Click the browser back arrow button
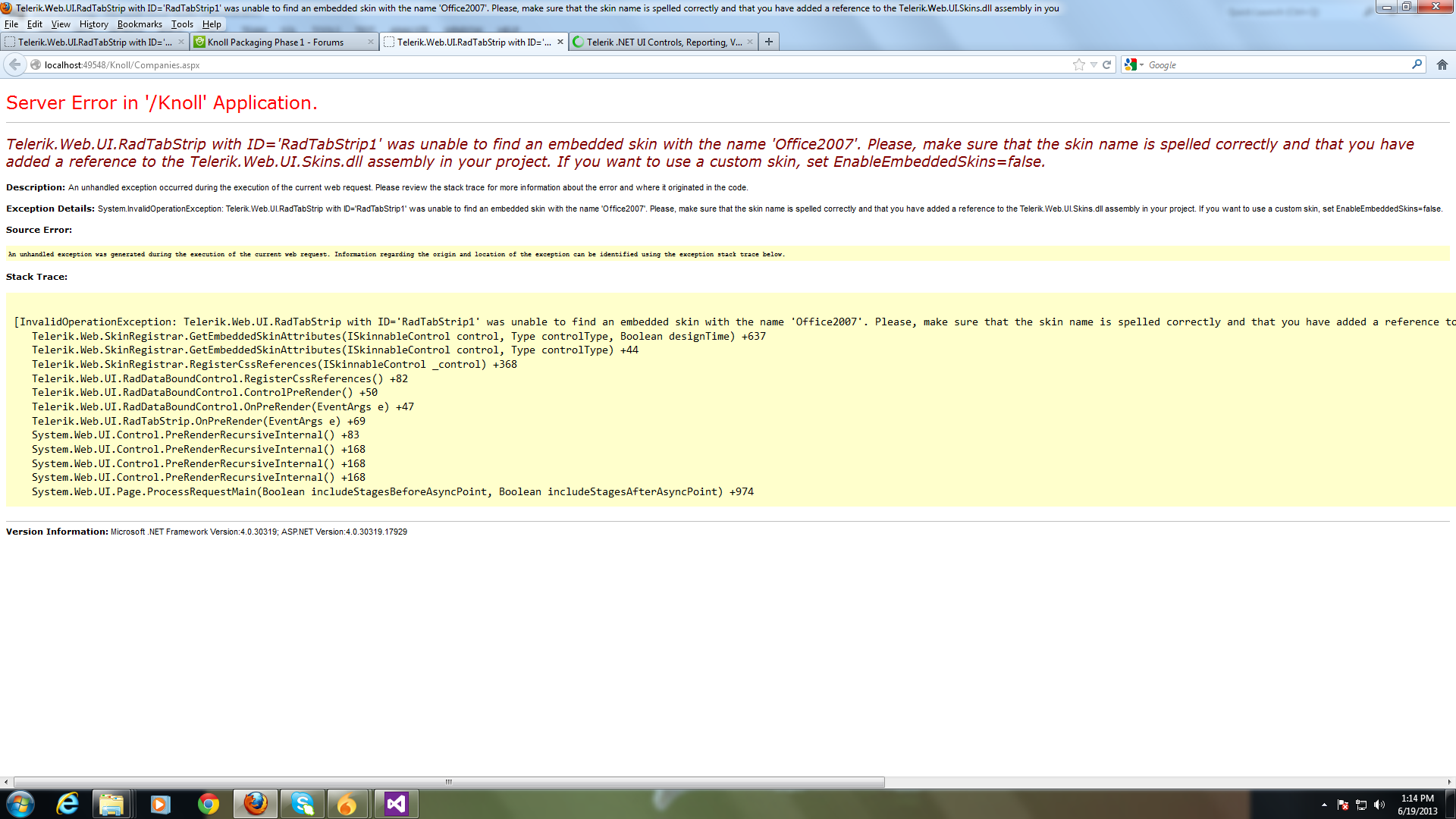 (14, 64)
